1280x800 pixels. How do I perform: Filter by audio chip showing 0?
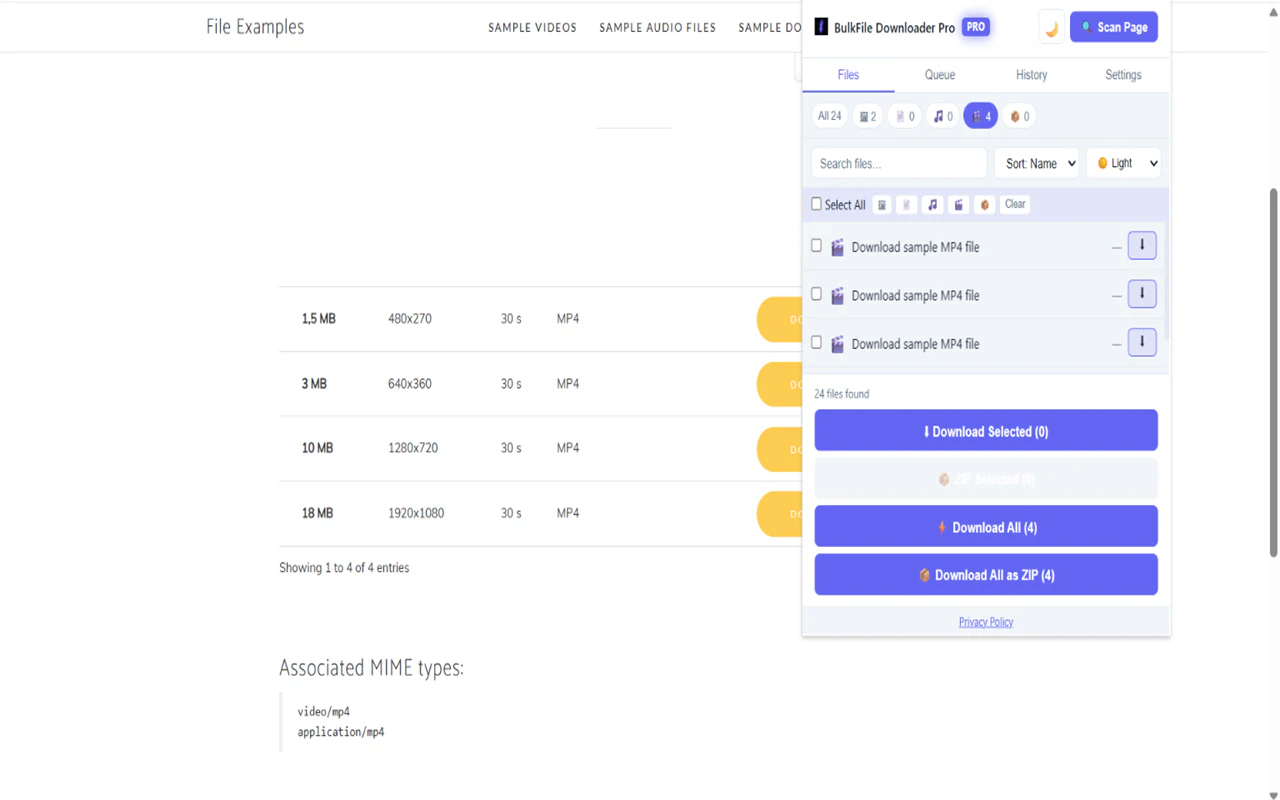pos(943,116)
